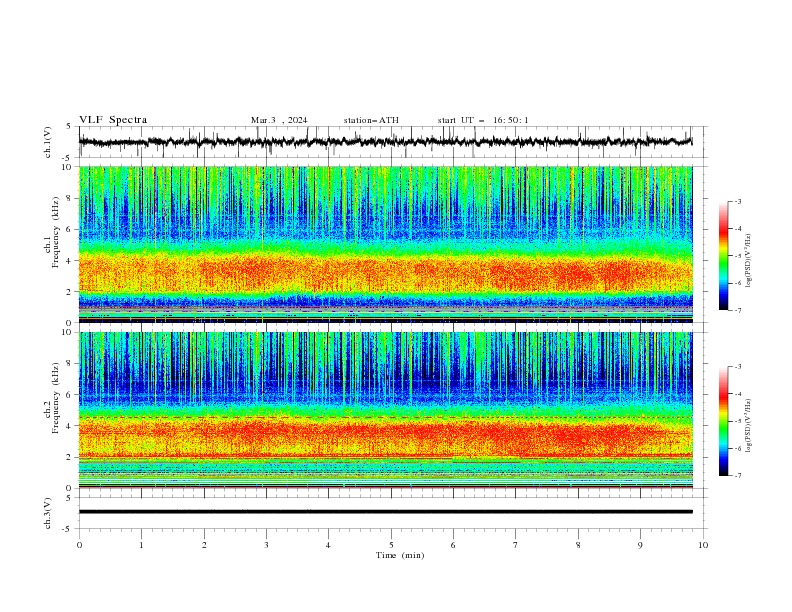Click the ch.2 "log(PSD)(V²/Hz)" colorbar label

click(748, 425)
